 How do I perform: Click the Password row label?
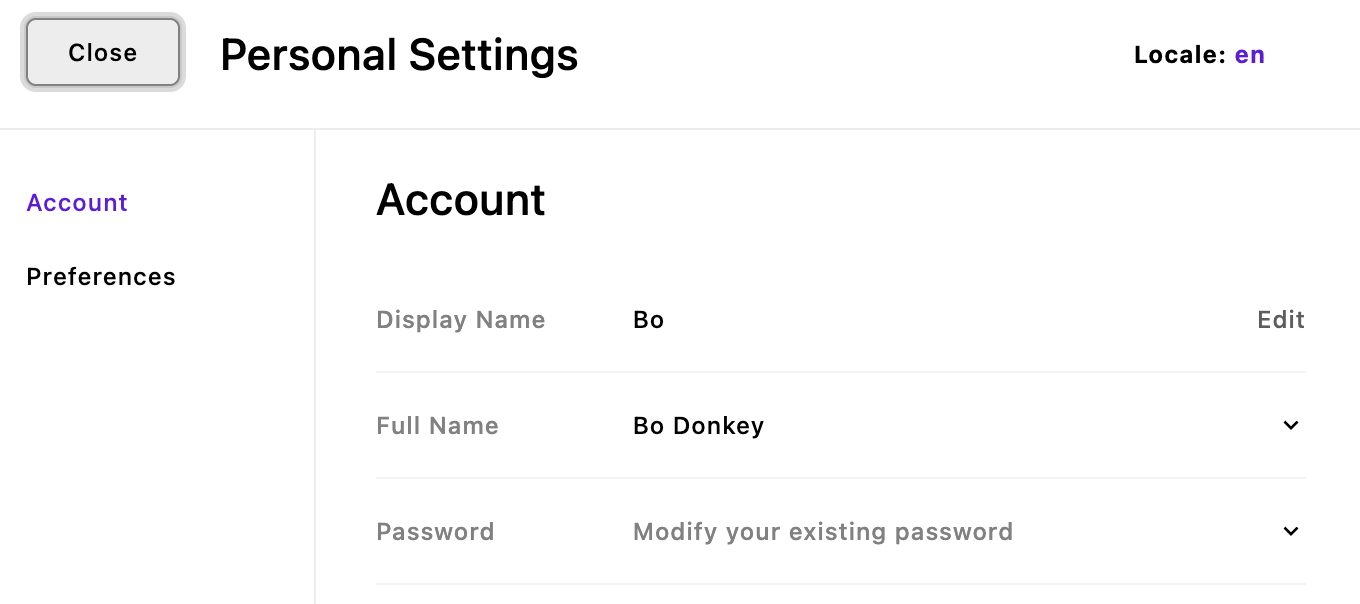coord(435,531)
